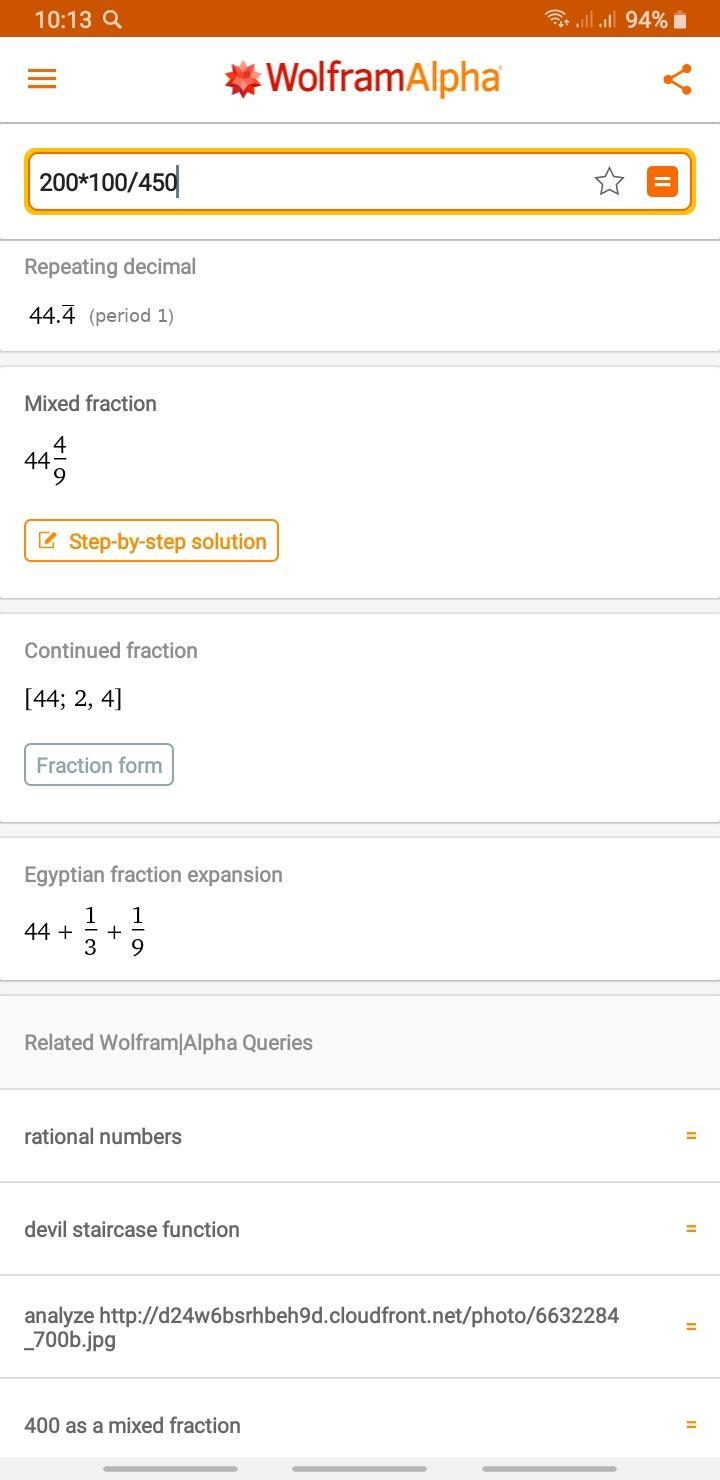Open the analyze cloudfront photo query
The width and height of the screenshot is (720, 1480).
tap(321, 1327)
